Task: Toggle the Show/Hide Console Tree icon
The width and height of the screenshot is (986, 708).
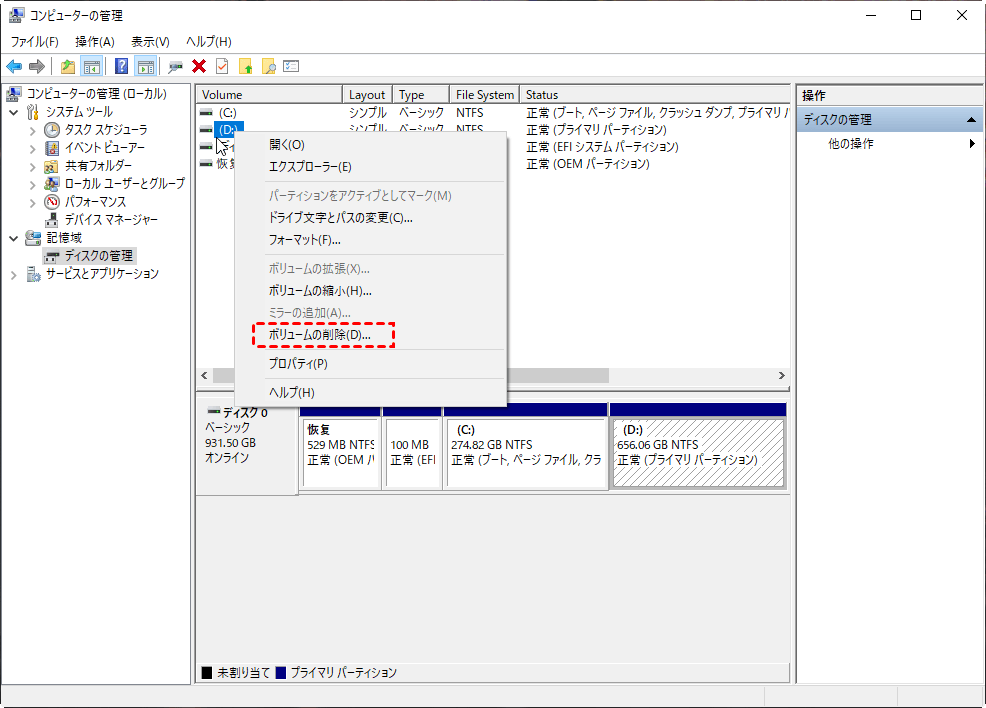Action: (x=91, y=66)
